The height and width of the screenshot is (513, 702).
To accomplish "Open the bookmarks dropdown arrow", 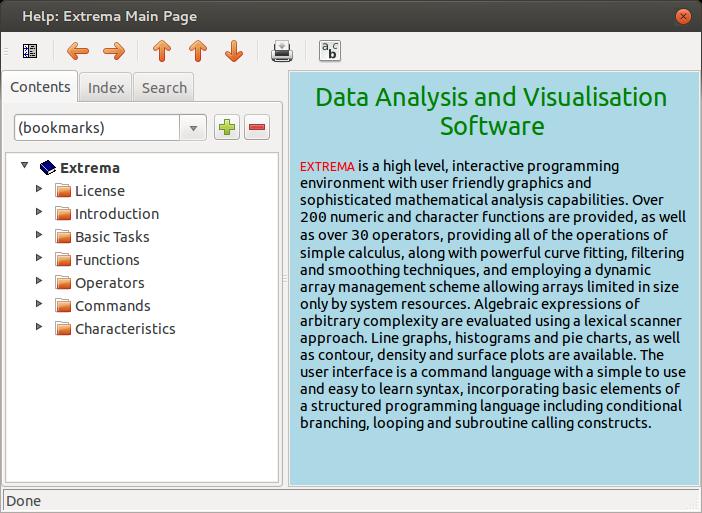I will (x=193, y=128).
